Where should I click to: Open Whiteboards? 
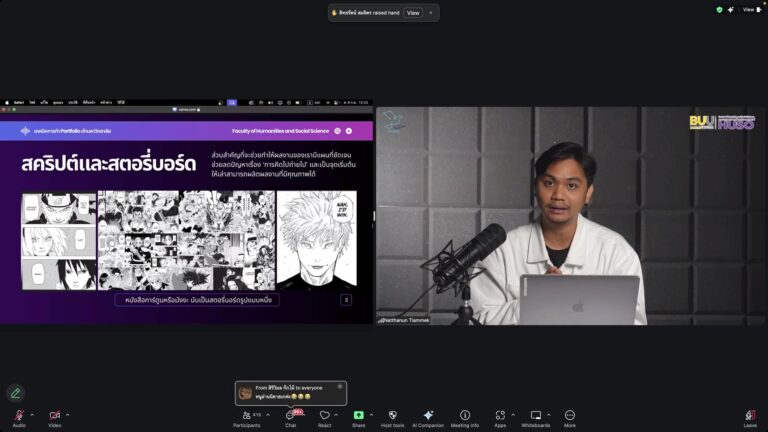click(x=536, y=418)
